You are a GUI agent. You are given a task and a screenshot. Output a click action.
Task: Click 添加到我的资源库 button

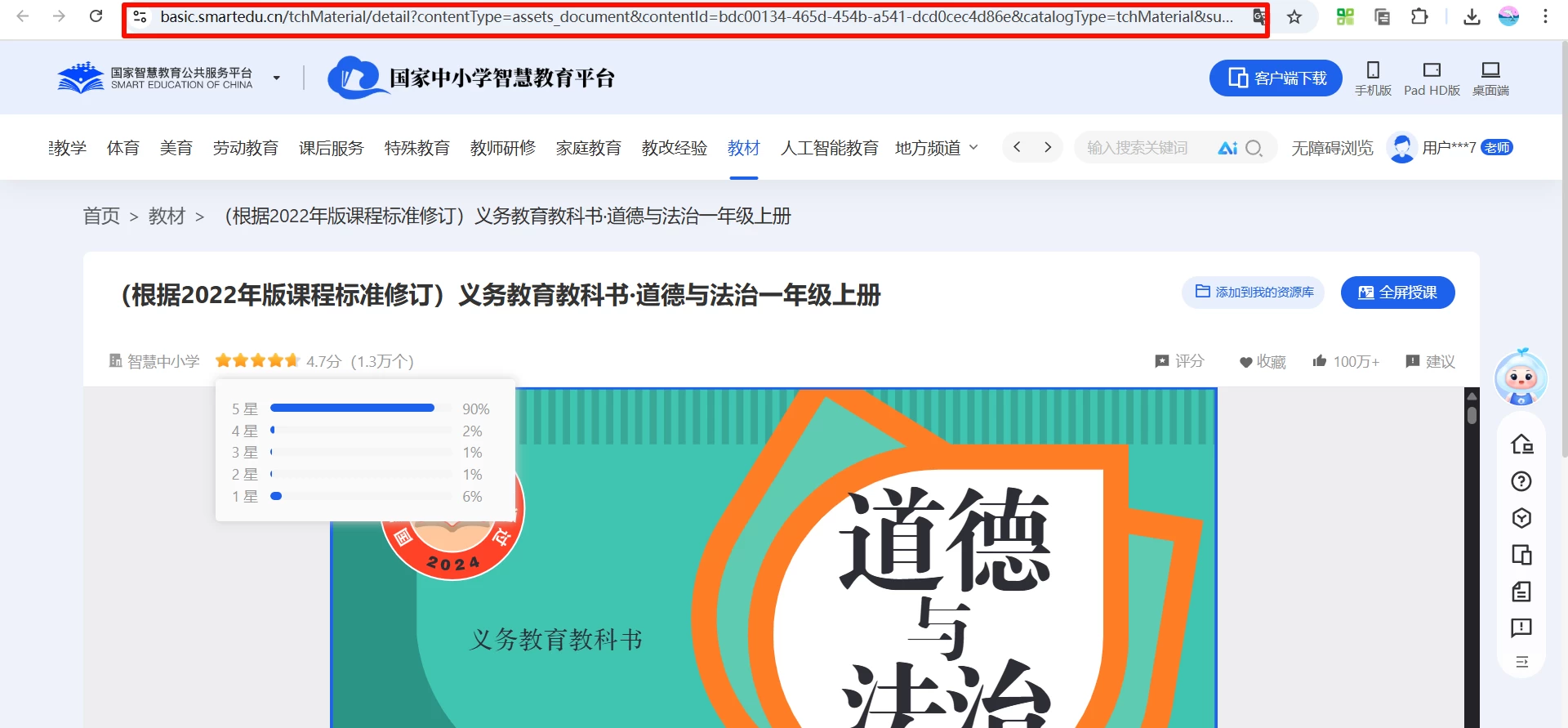1254,293
